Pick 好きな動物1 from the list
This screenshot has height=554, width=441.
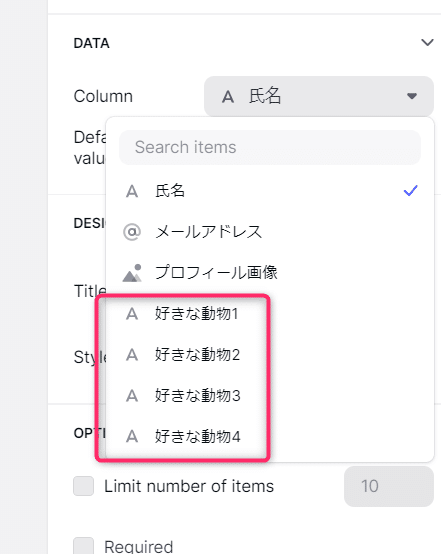tap(270, 313)
